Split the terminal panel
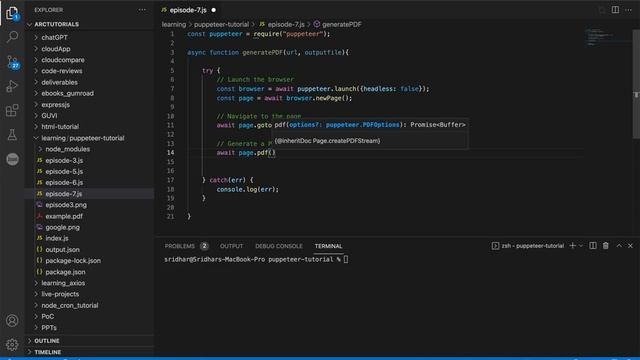Viewport: 640px width, 360px height. tap(593, 246)
